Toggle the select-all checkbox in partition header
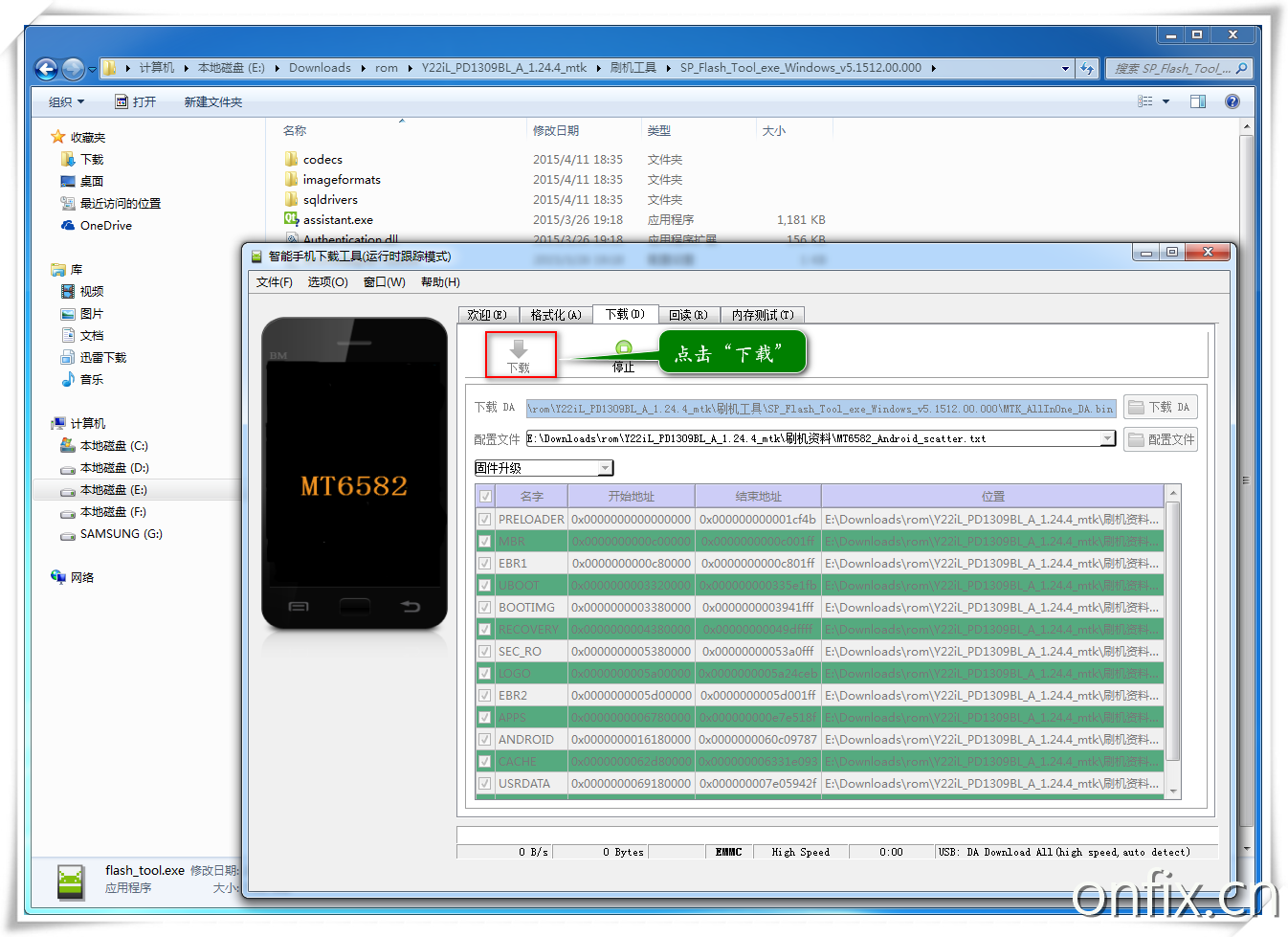Viewport: 1288px width, 937px height. pos(485,497)
